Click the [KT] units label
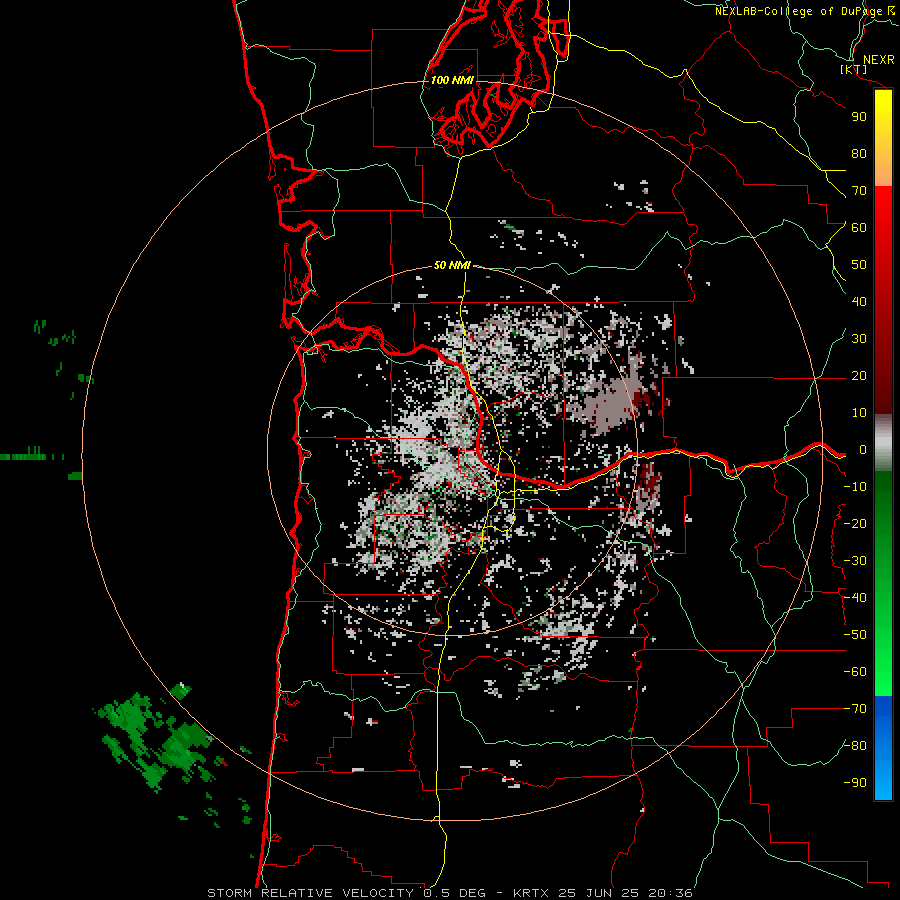This screenshot has height=900, width=900. pyautogui.click(x=854, y=69)
